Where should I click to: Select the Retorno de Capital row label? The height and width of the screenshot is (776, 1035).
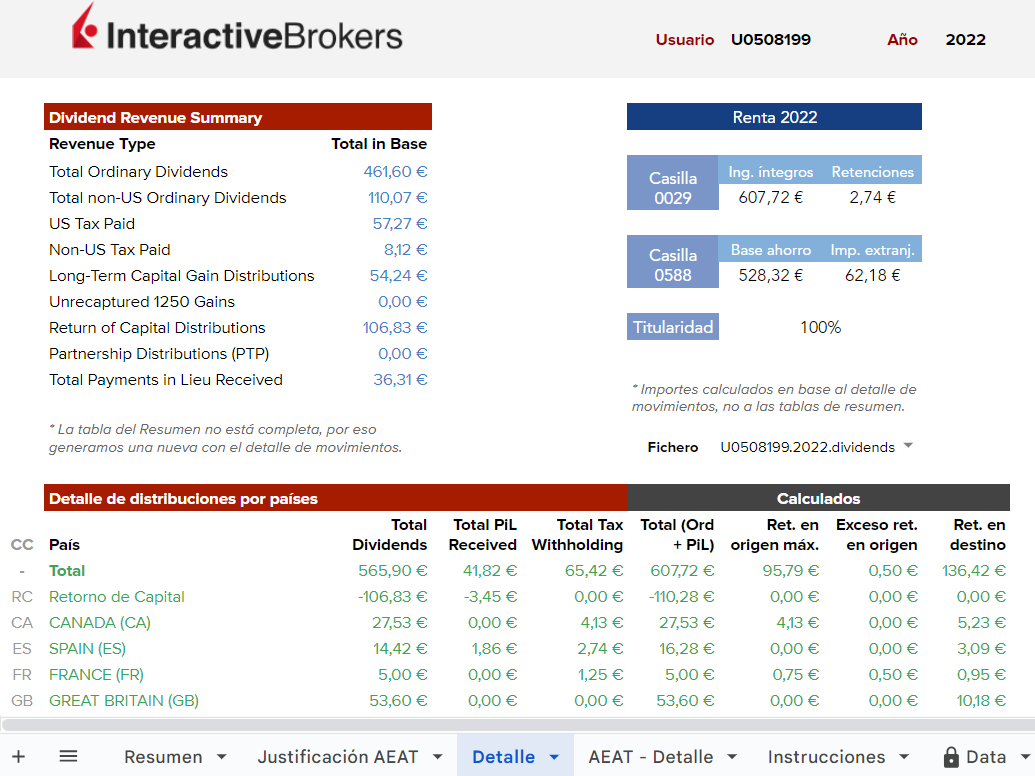coord(117,597)
